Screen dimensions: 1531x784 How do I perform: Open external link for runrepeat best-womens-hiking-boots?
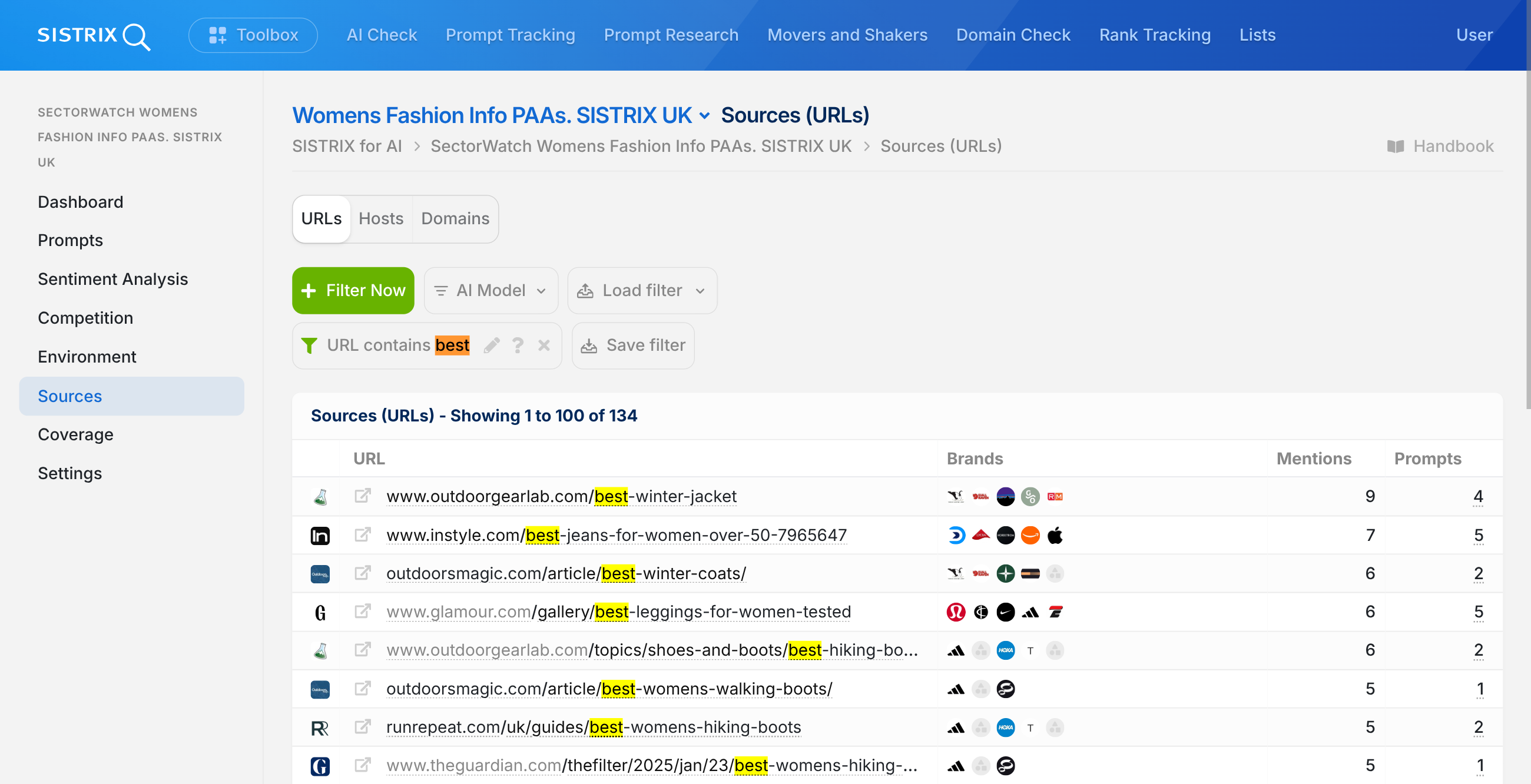point(363,727)
